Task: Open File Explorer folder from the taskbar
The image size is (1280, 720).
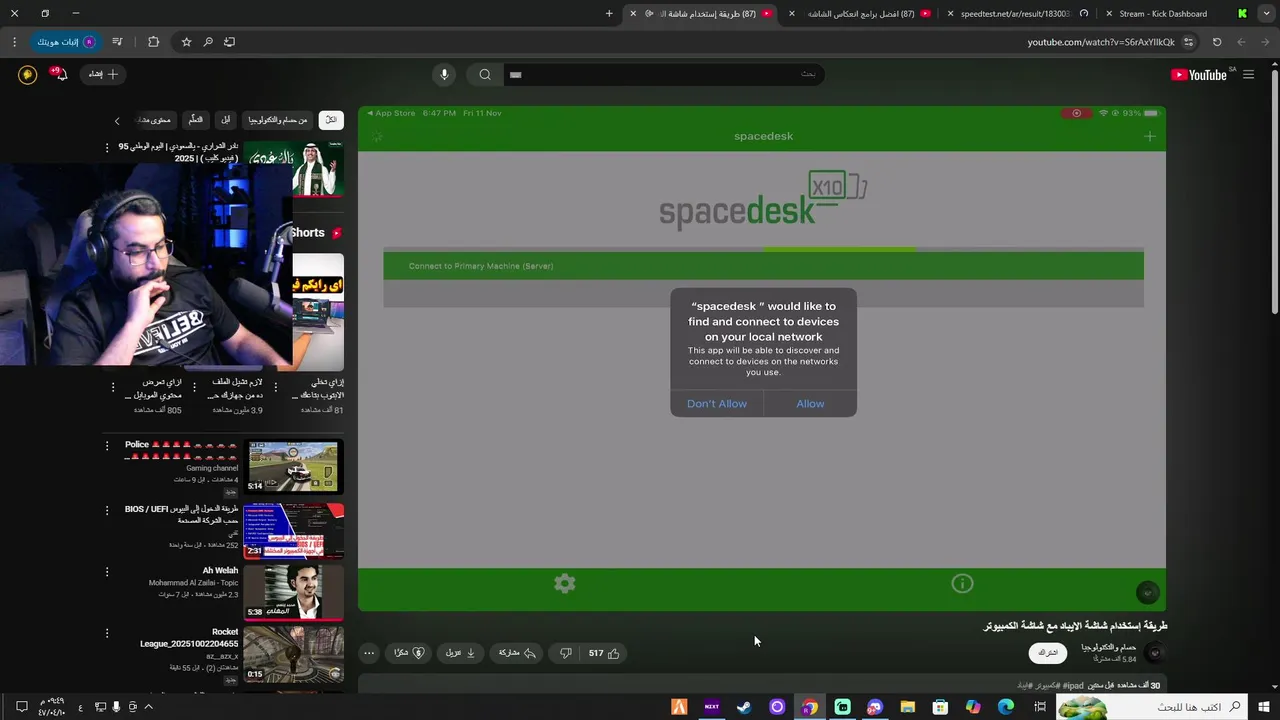Action: pos(908,707)
